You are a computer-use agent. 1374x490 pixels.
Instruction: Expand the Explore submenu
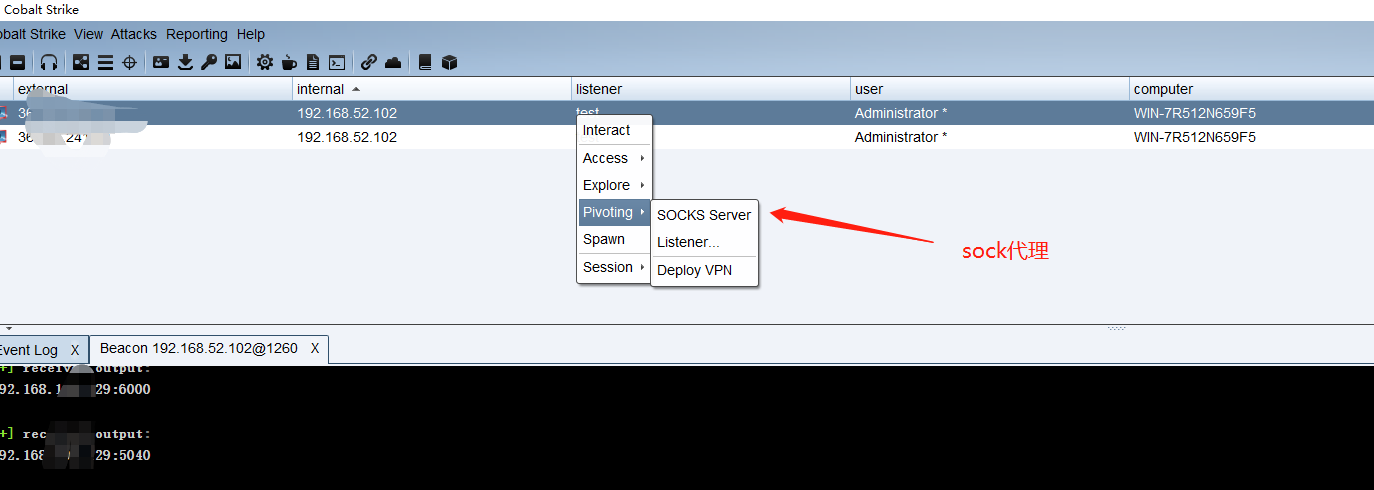click(x=614, y=185)
